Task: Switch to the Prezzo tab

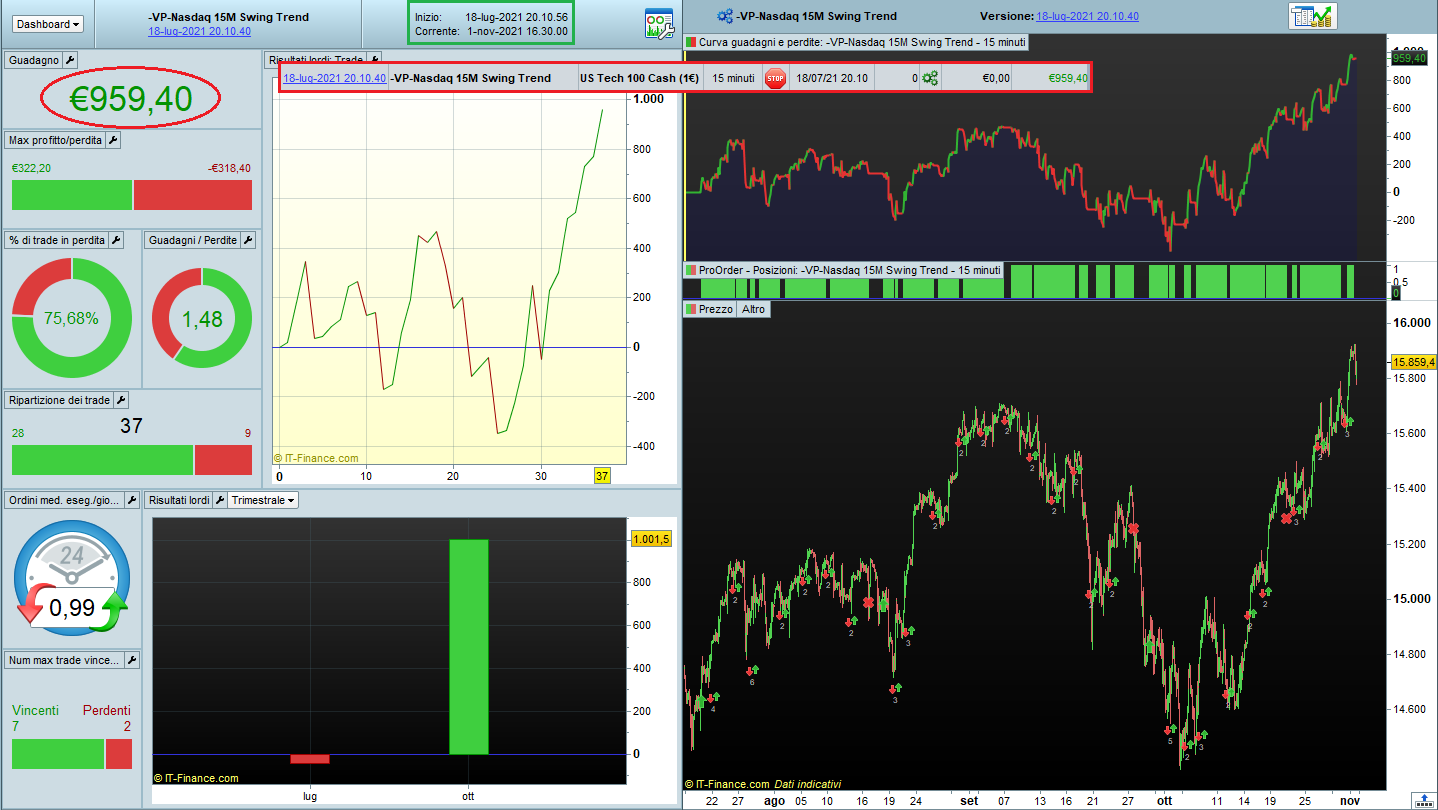Action: [716, 310]
